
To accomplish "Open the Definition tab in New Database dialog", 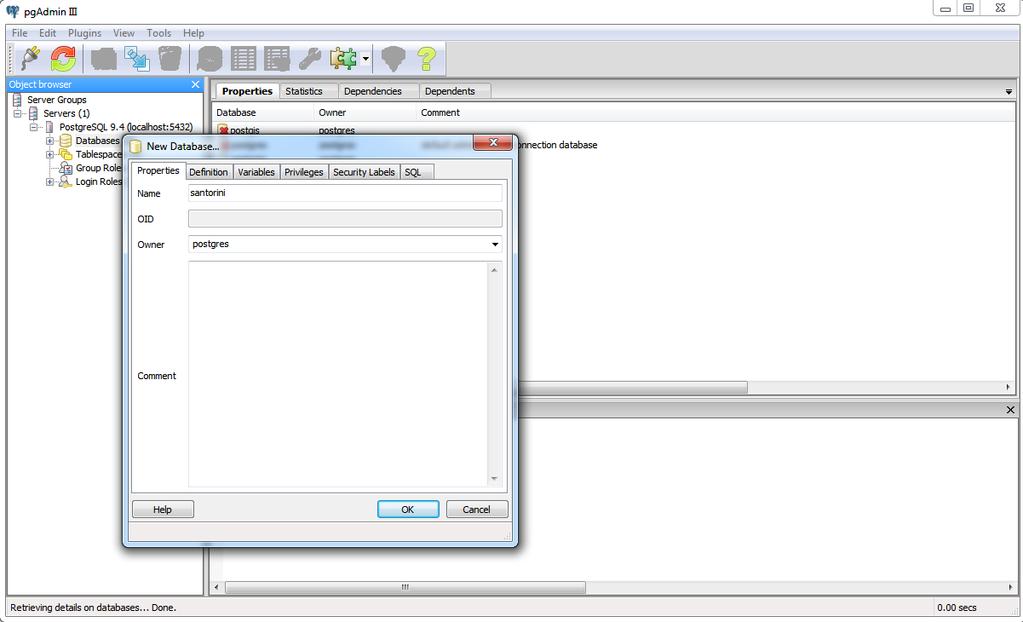I will (x=209, y=172).
